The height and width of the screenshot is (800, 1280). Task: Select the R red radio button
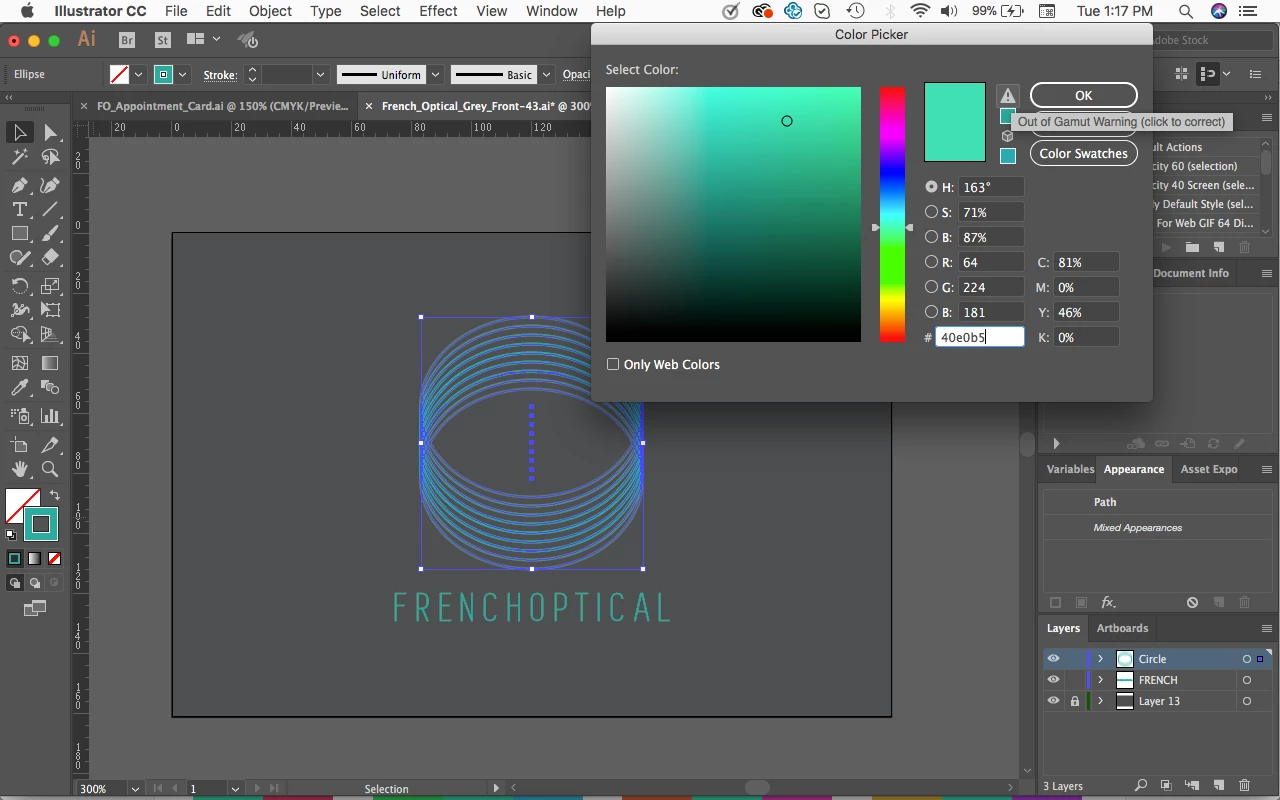931,262
